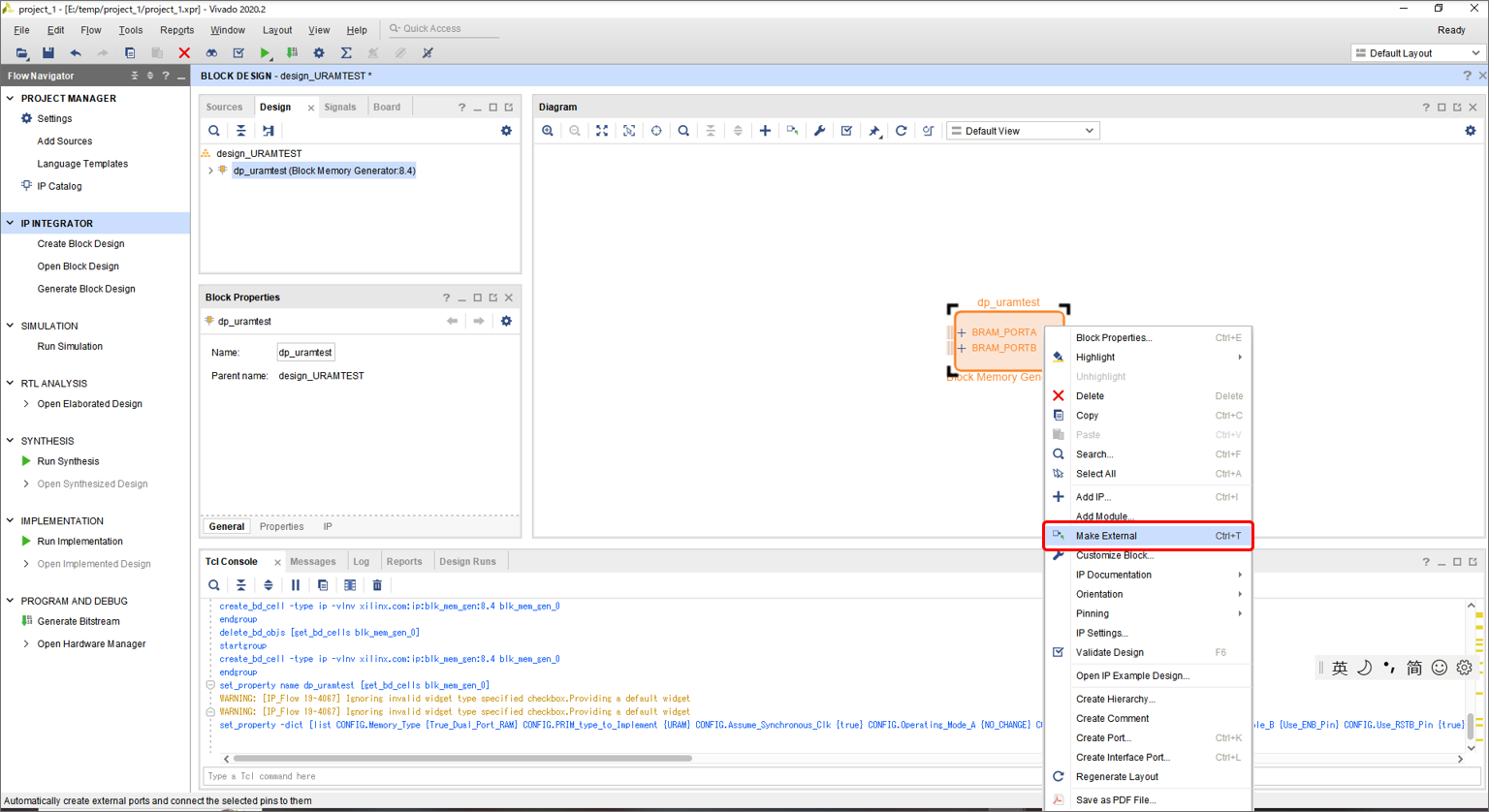Click Run Synthesis

click(68, 461)
